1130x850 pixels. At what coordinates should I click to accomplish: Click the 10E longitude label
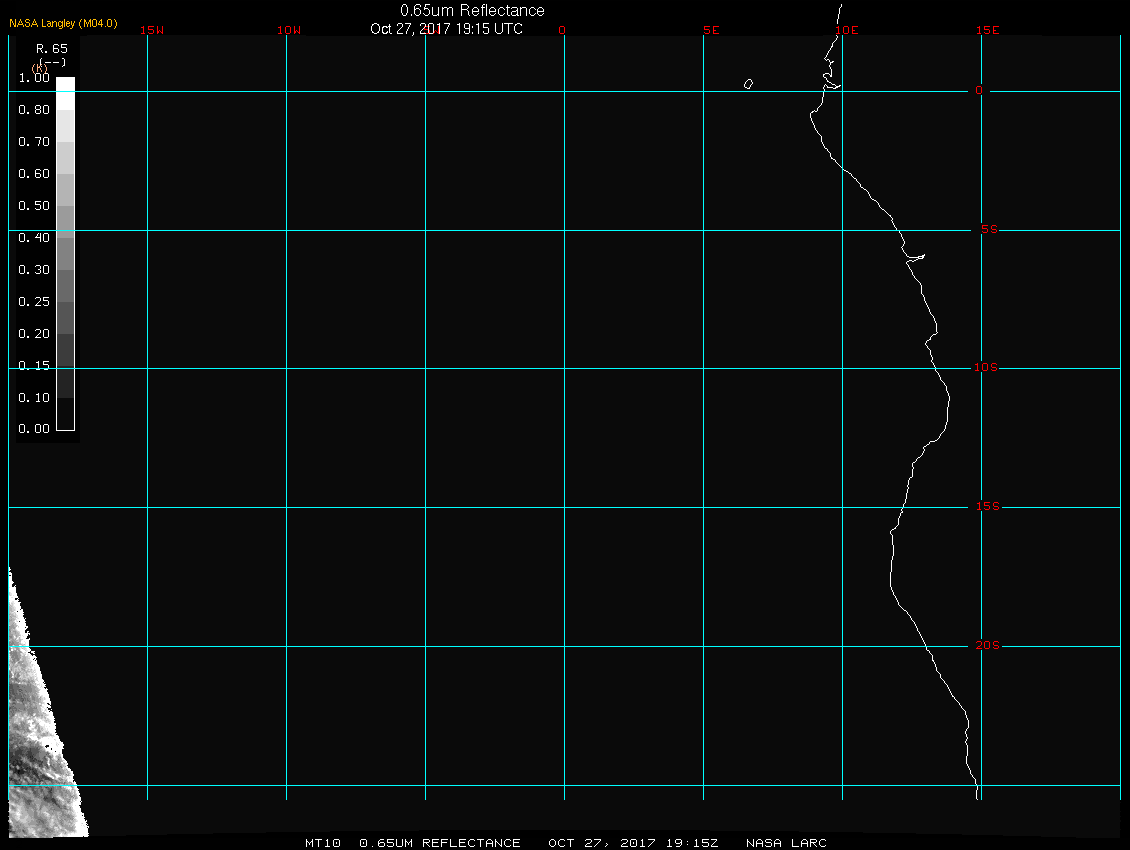click(x=847, y=30)
